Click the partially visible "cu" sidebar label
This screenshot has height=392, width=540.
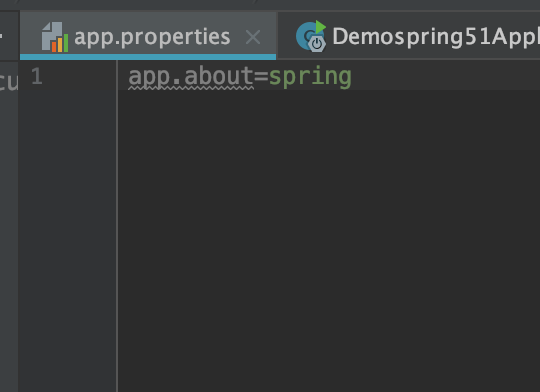pyautogui.click(x=8, y=81)
